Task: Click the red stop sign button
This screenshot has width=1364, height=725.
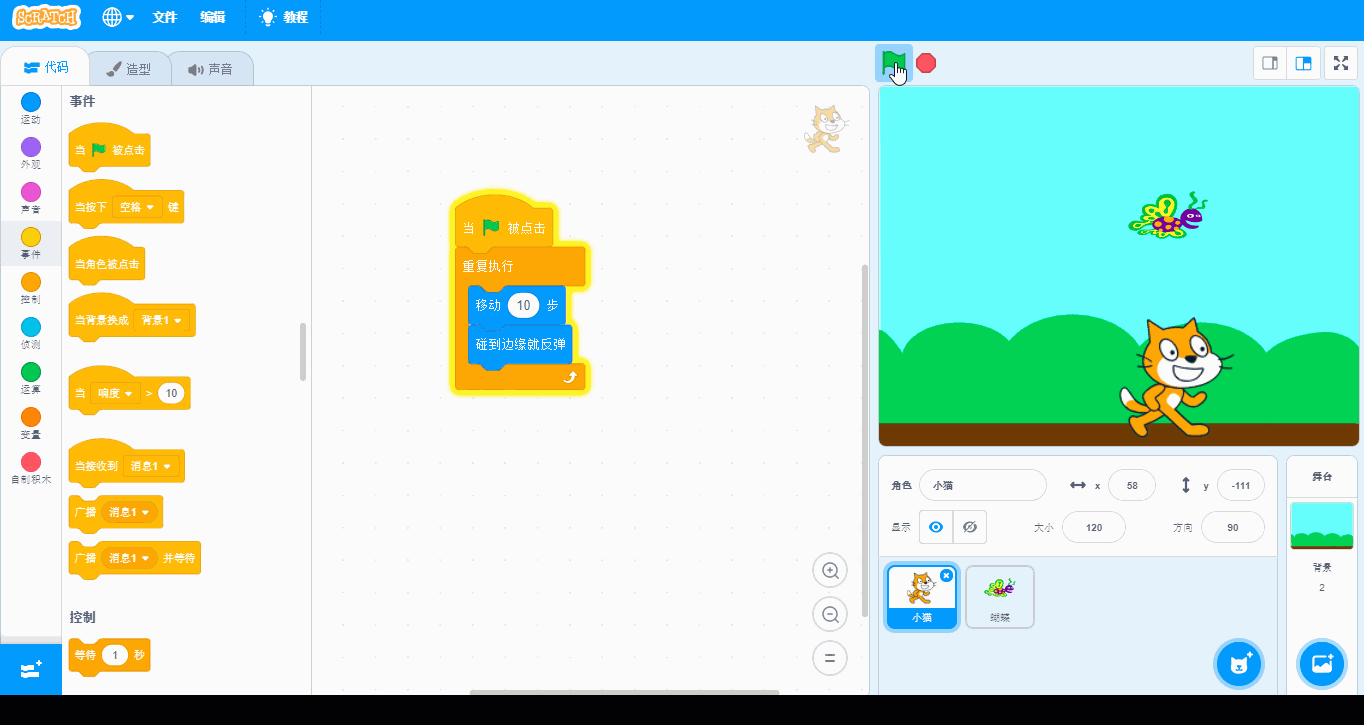Action: tap(926, 63)
